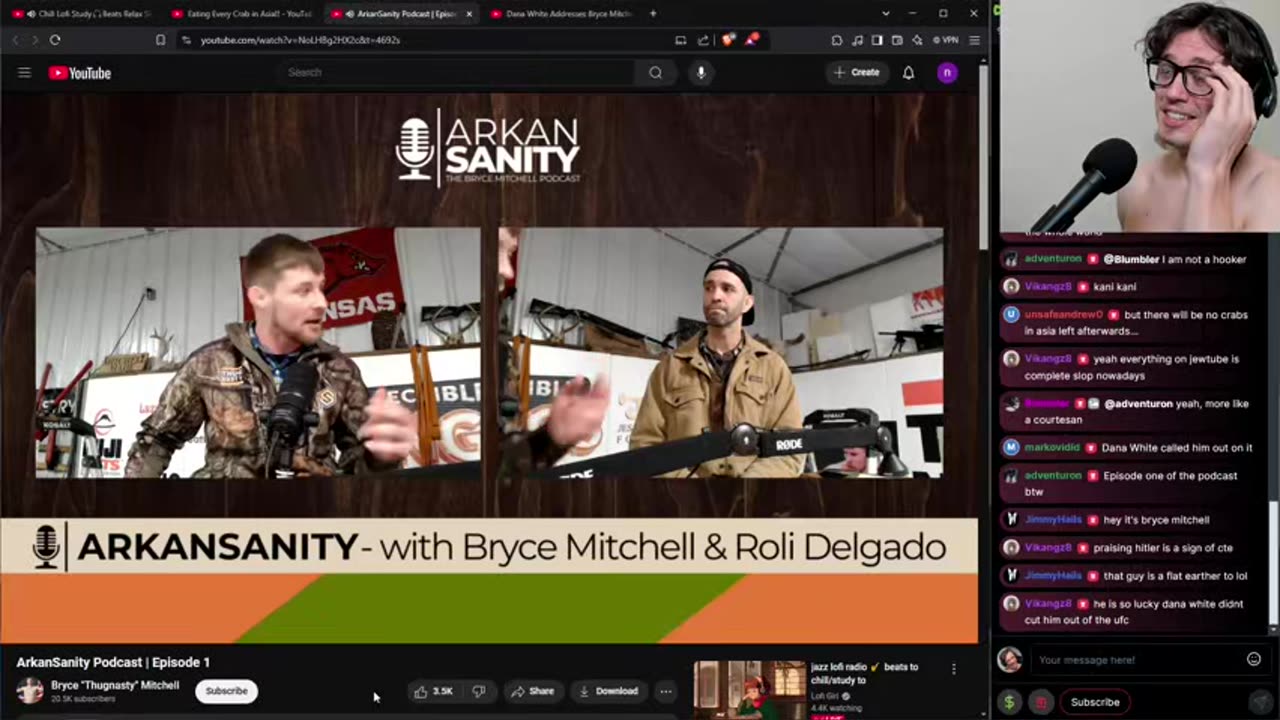Click the ArkanSanity video player area
This screenshot has width=1280, height=720.
489,368
